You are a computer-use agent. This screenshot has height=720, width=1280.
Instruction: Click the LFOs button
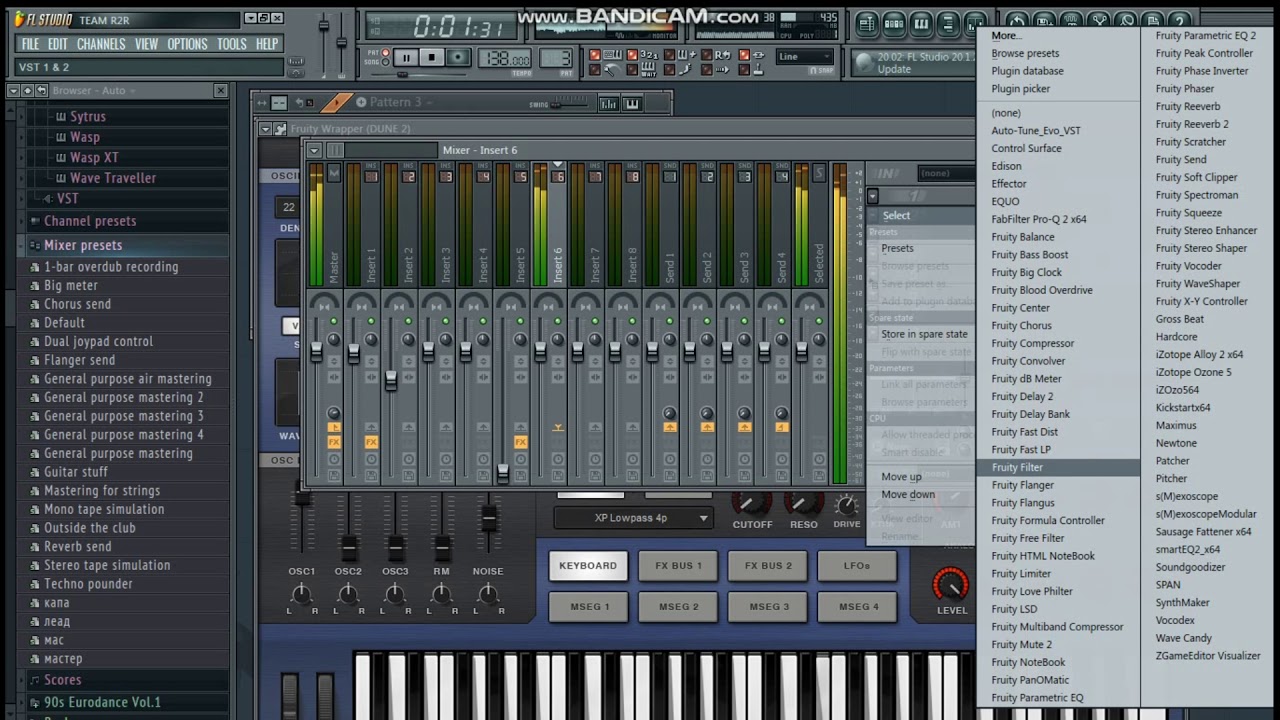click(857, 566)
